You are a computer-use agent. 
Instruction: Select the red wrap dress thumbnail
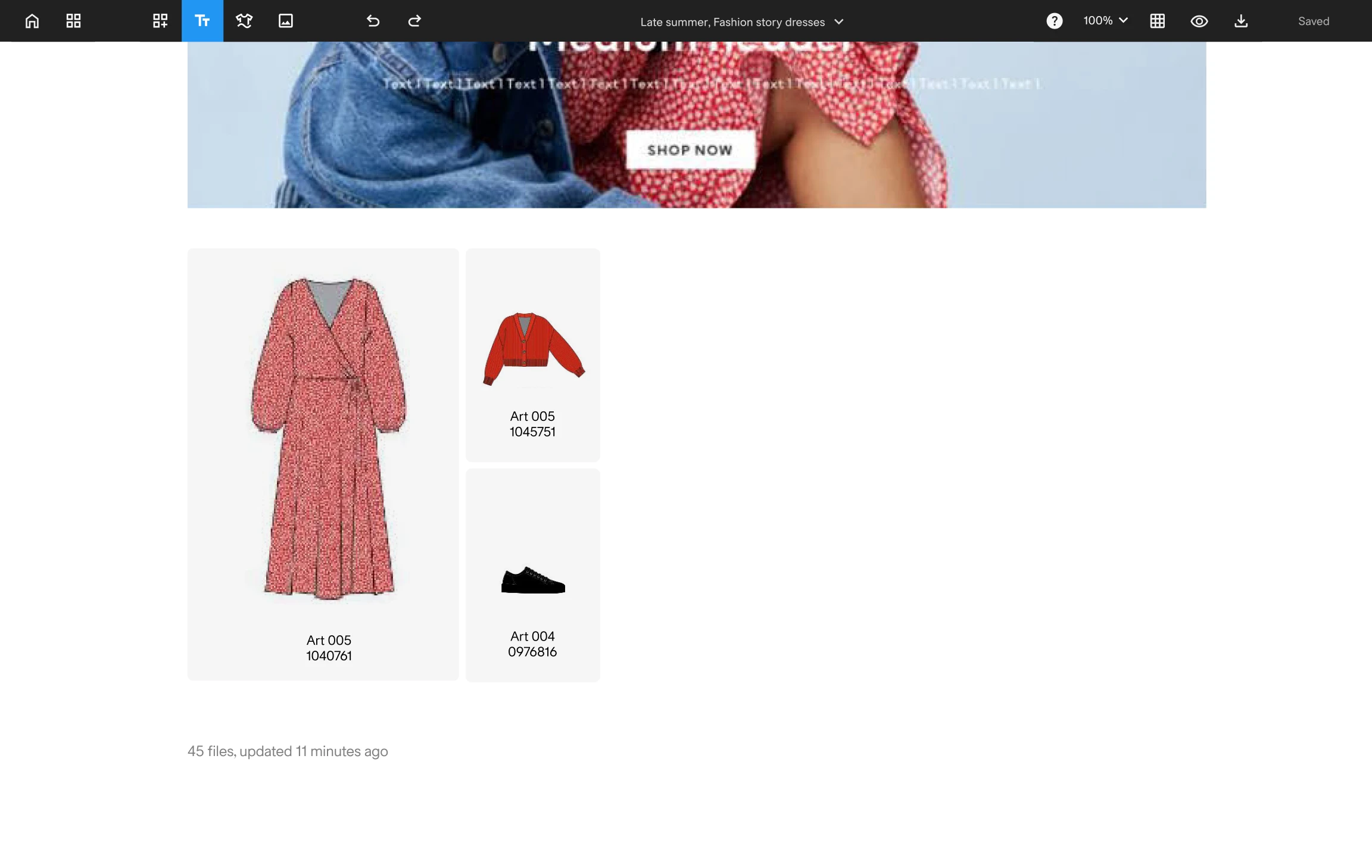pyautogui.click(x=329, y=438)
